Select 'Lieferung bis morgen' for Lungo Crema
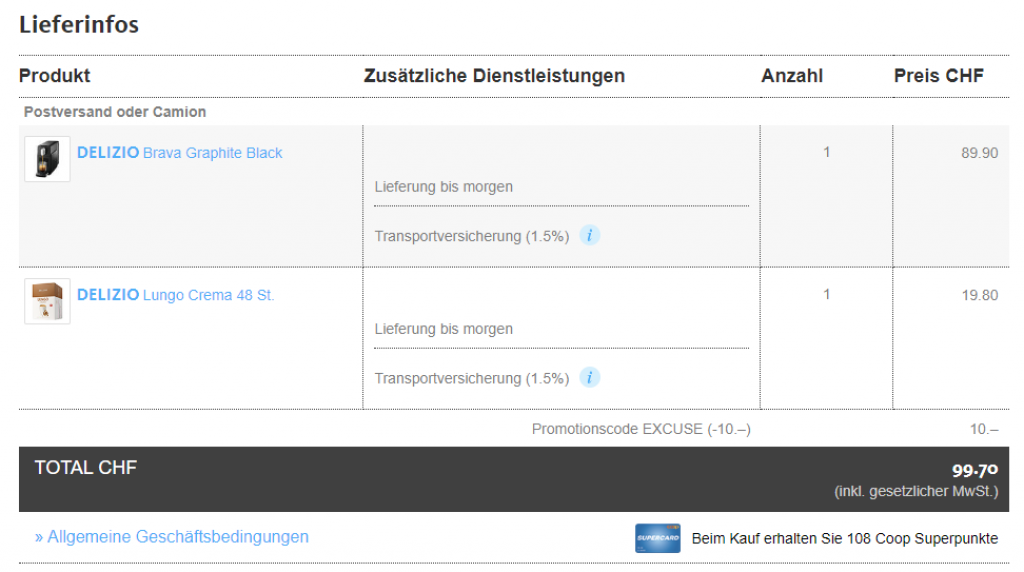The width and height of the screenshot is (1024, 572). (444, 329)
